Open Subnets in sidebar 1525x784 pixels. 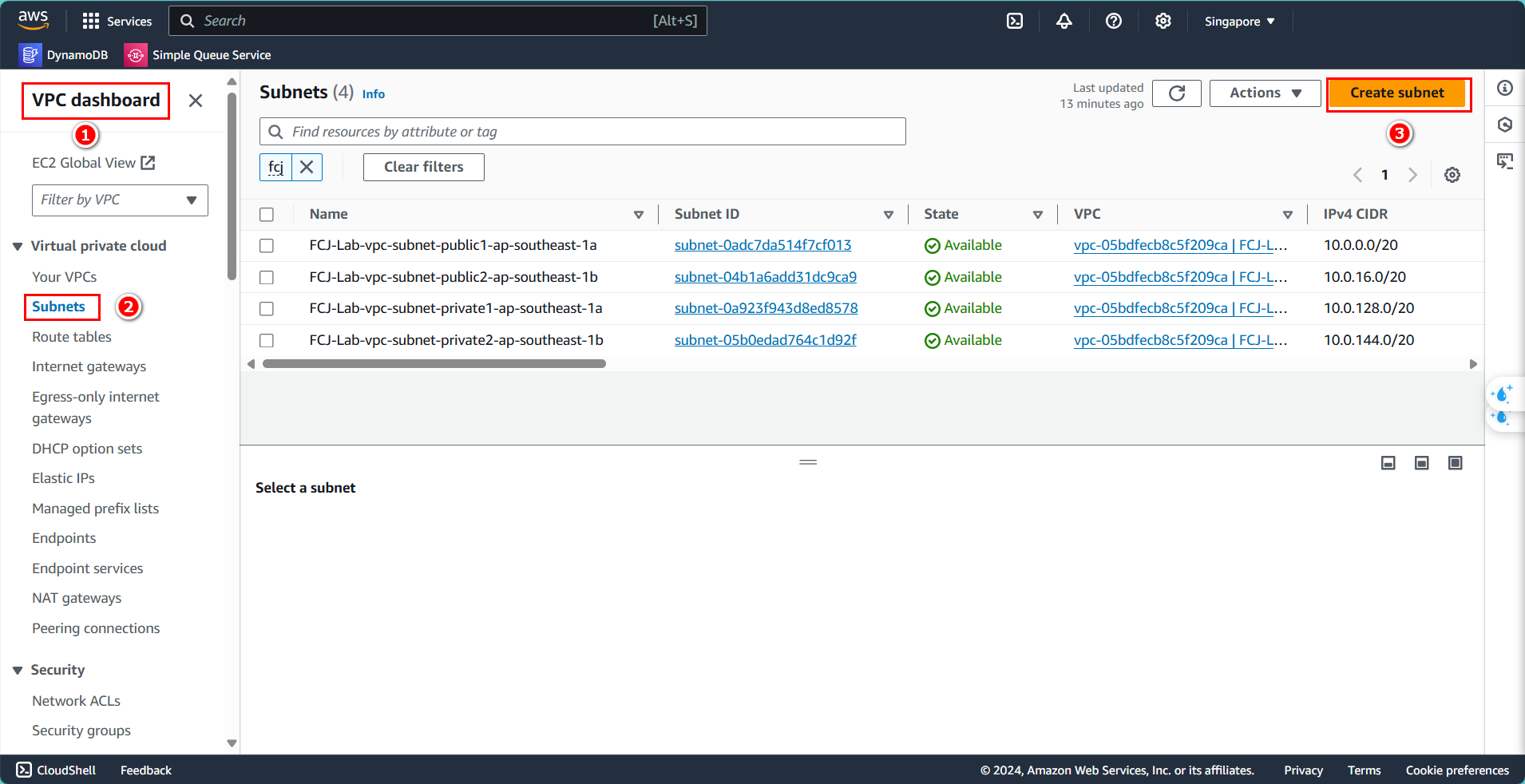(58, 307)
